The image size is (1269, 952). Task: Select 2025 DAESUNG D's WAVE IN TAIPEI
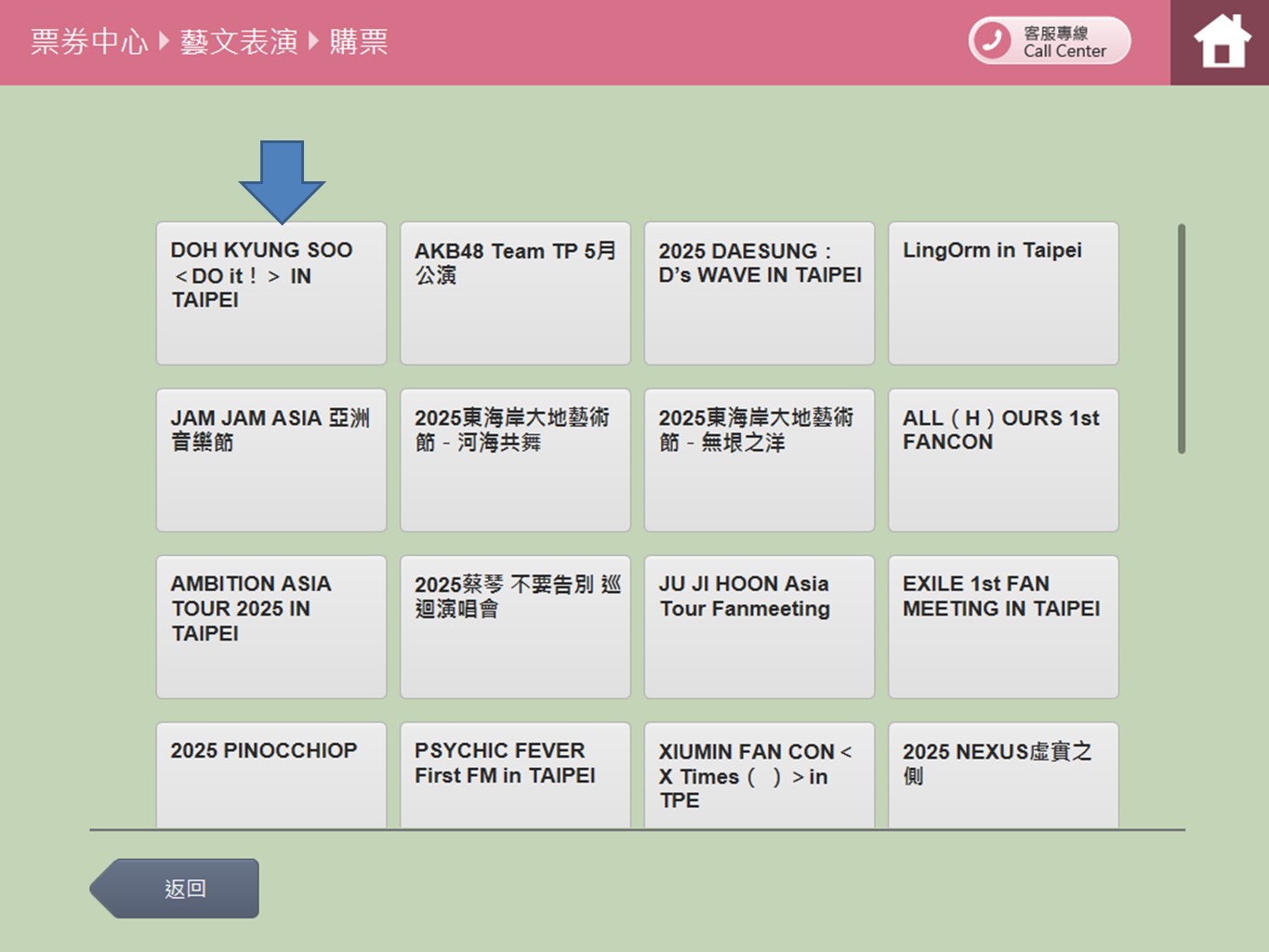[760, 293]
